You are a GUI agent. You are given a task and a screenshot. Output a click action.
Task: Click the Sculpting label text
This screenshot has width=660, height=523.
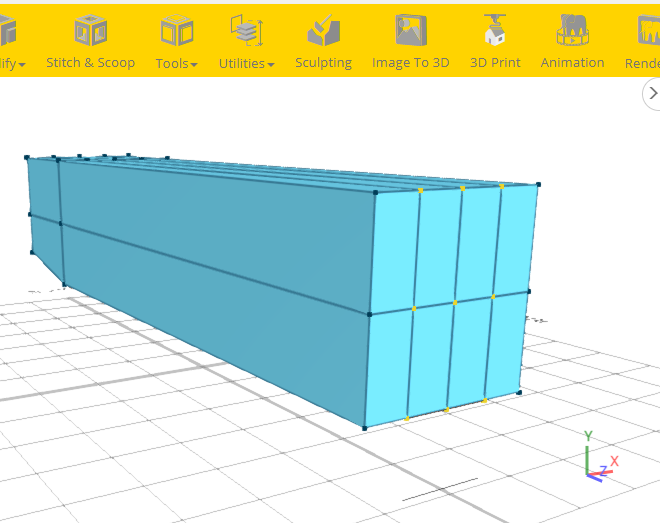pyautogui.click(x=323, y=63)
